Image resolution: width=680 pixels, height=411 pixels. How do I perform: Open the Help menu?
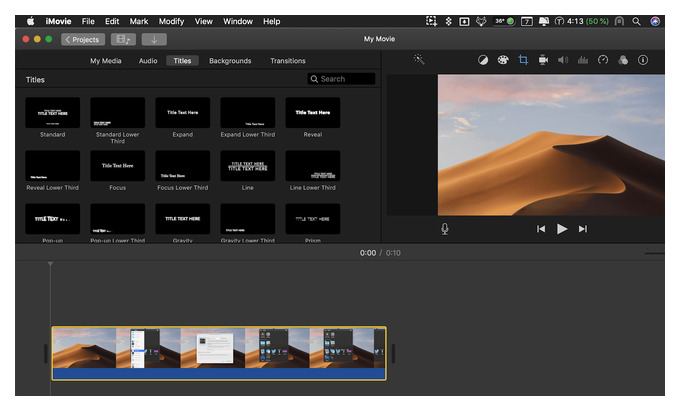[271, 21]
